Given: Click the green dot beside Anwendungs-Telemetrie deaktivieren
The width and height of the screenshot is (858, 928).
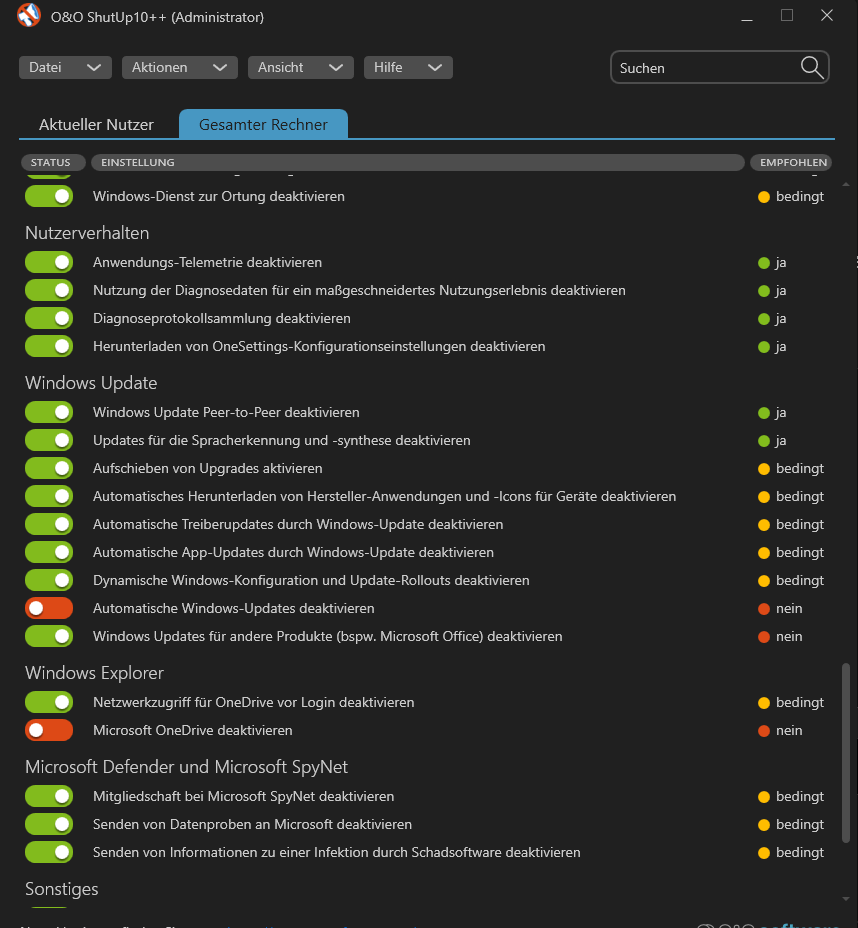Looking at the screenshot, I should 764,263.
